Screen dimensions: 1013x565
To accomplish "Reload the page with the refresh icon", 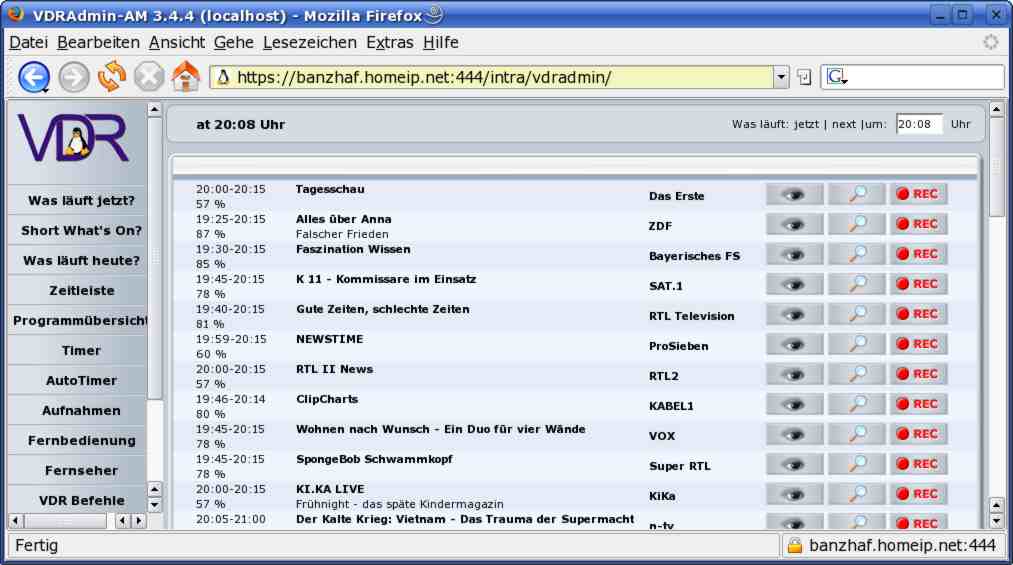I will (112, 77).
